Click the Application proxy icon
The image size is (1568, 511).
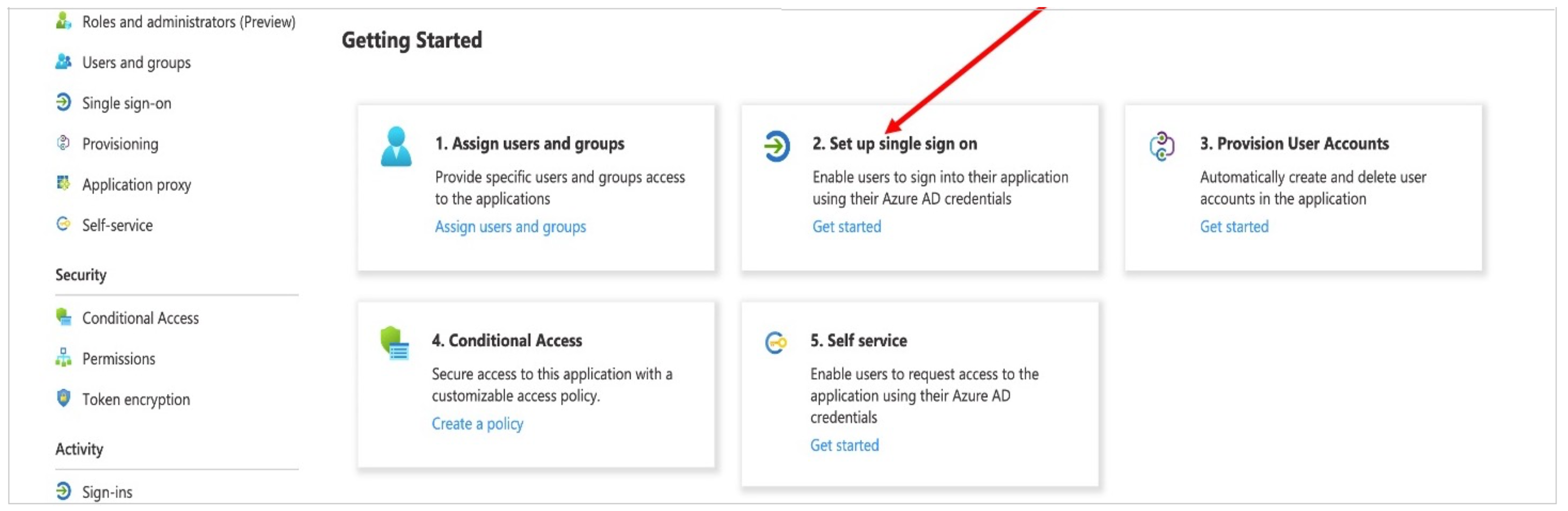point(63,183)
